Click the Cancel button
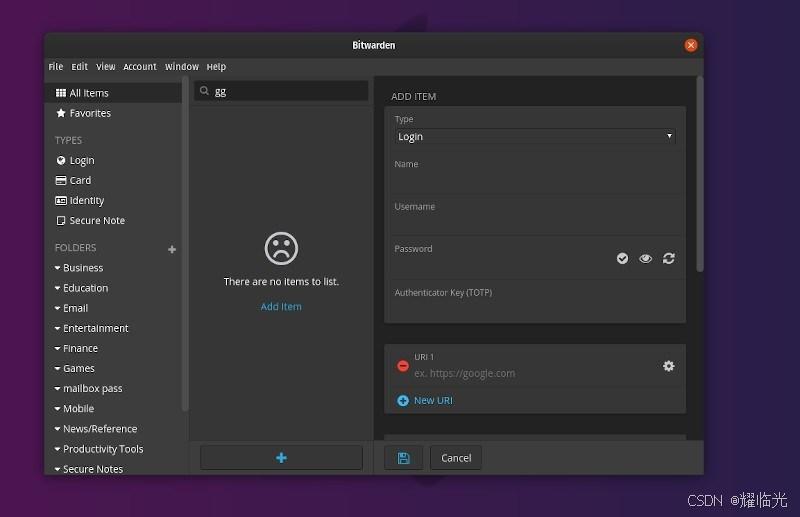The width and height of the screenshot is (800, 517). [456, 458]
